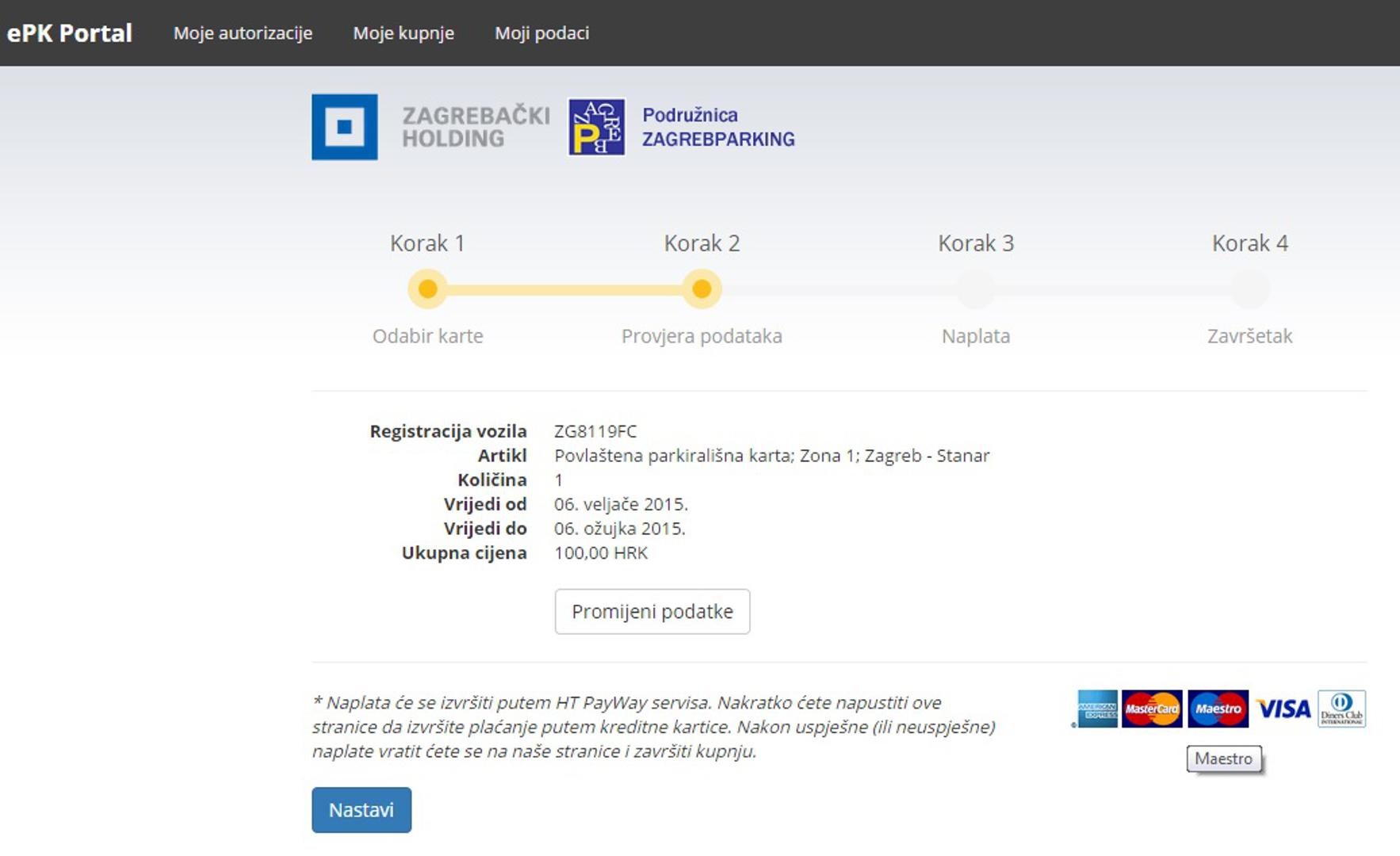The height and width of the screenshot is (856, 1400).
Task: Select the Korak 3 Naplata step circle
Action: coord(976,289)
